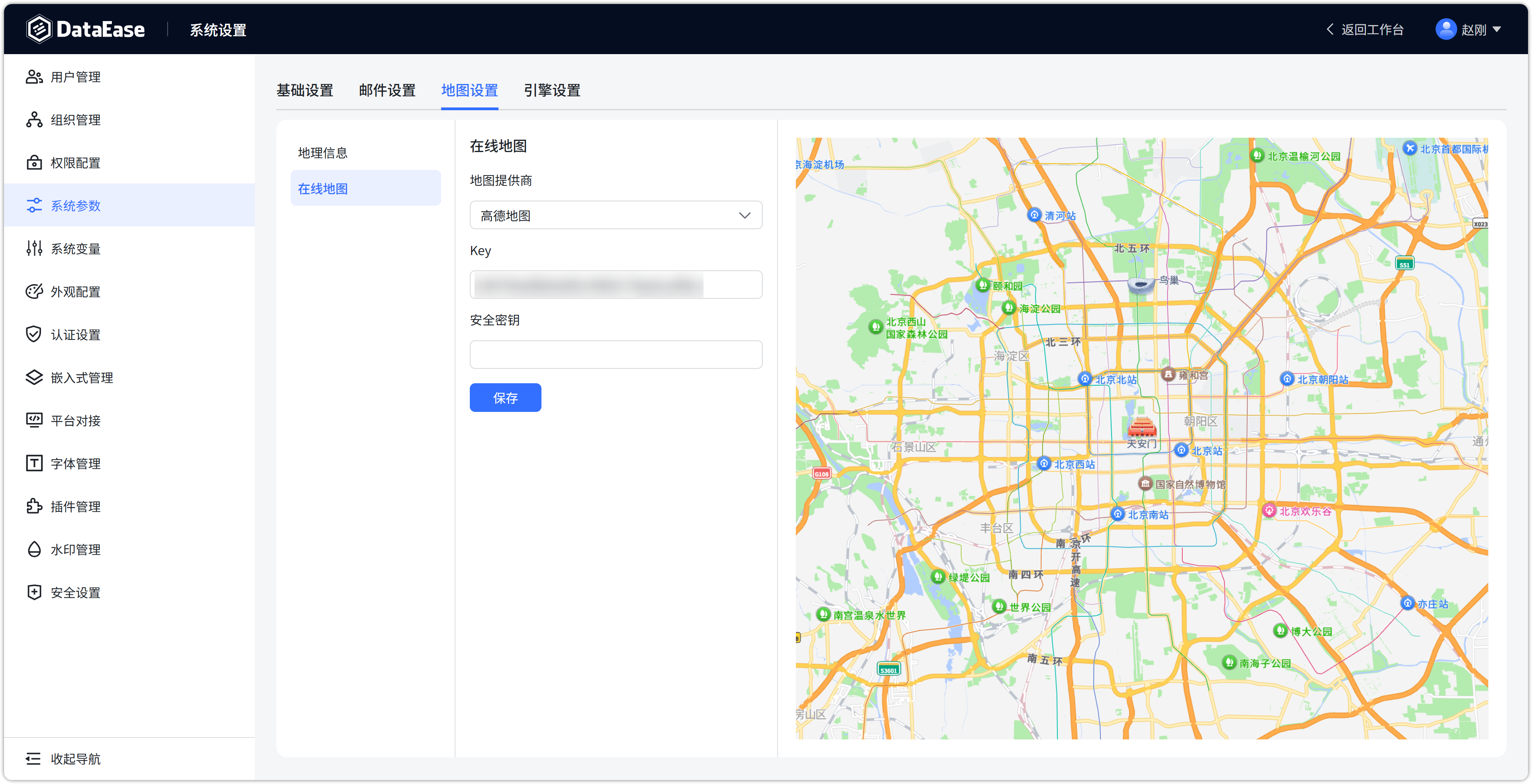
Task: Click the 安全密钥 input field
Action: [616, 355]
